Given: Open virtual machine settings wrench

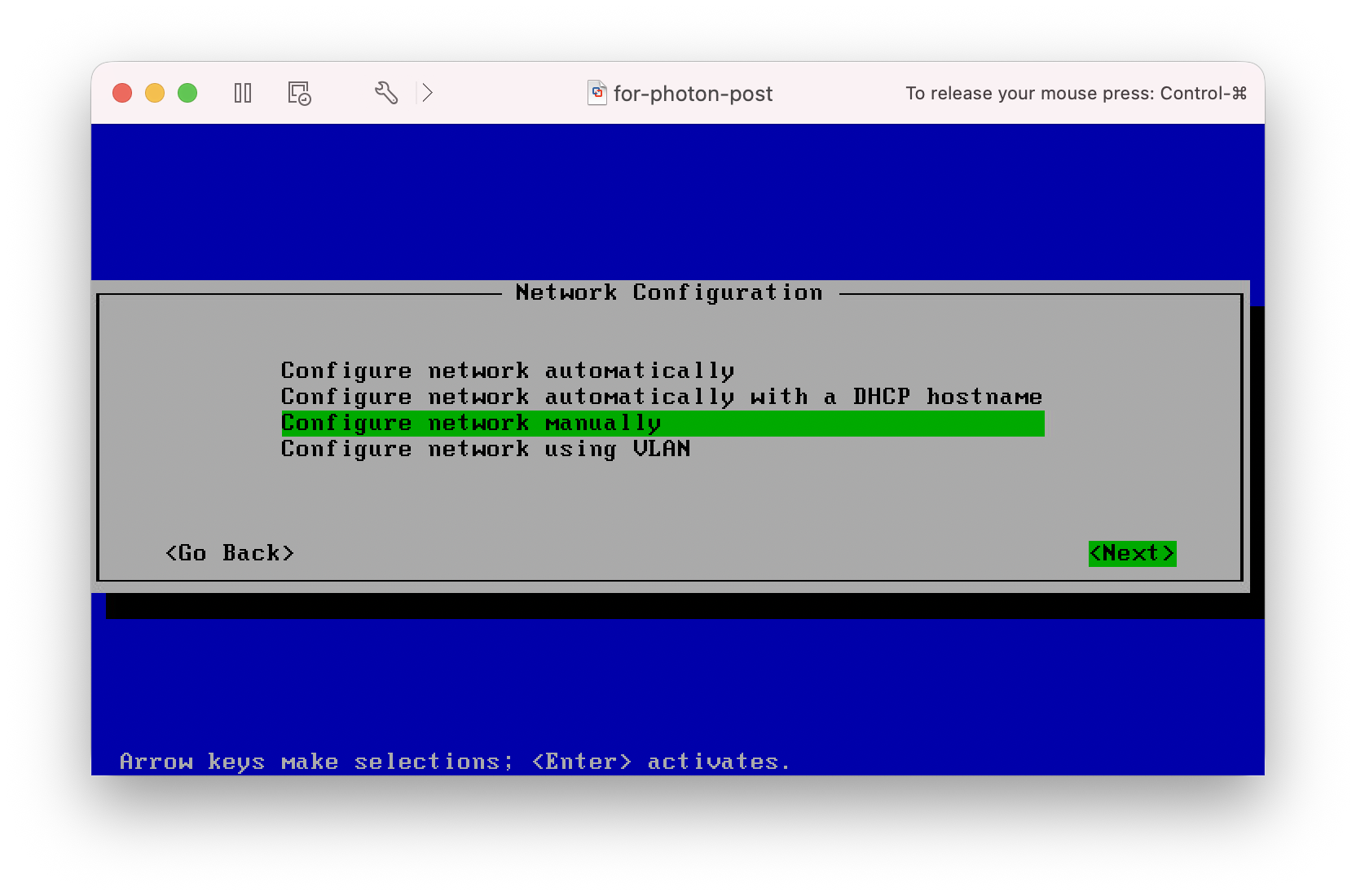Looking at the screenshot, I should 386,94.
